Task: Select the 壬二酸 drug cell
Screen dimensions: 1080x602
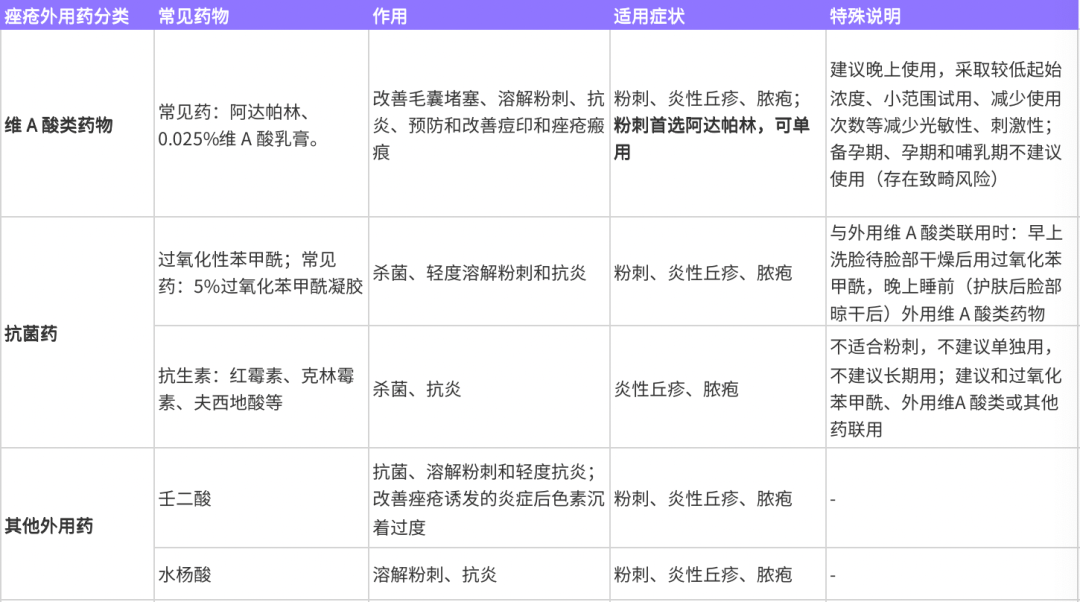Action: [x=185, y=498]
